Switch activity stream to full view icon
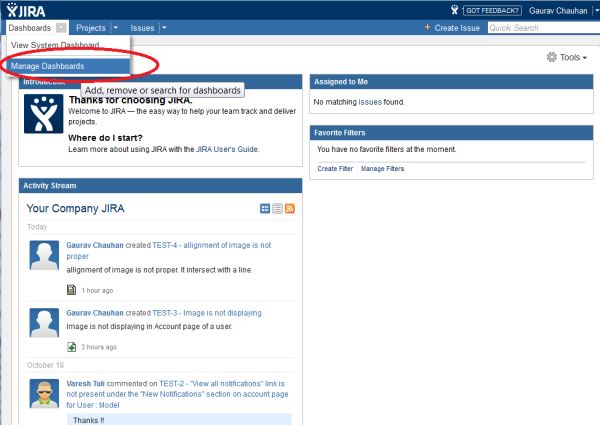The height and width of the screenshot is (425, 600). tap(265, 208)
